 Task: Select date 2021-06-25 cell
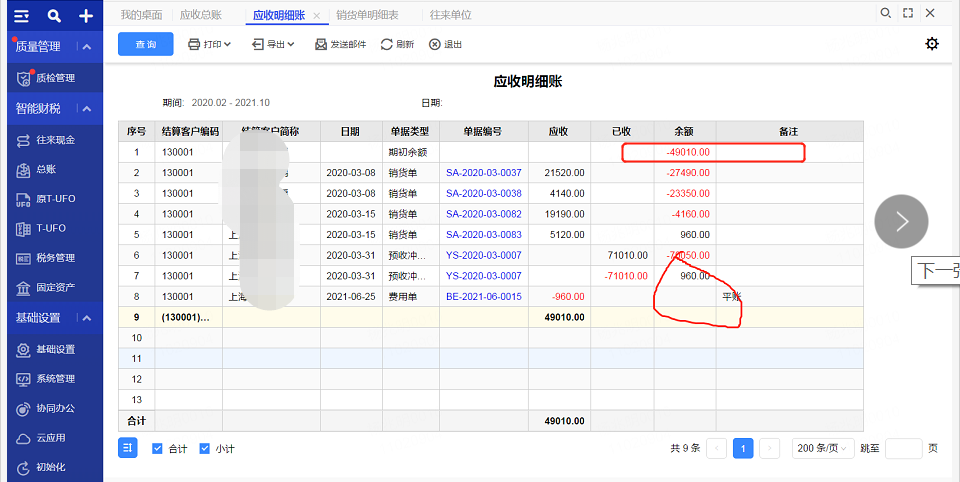(351, 296)
